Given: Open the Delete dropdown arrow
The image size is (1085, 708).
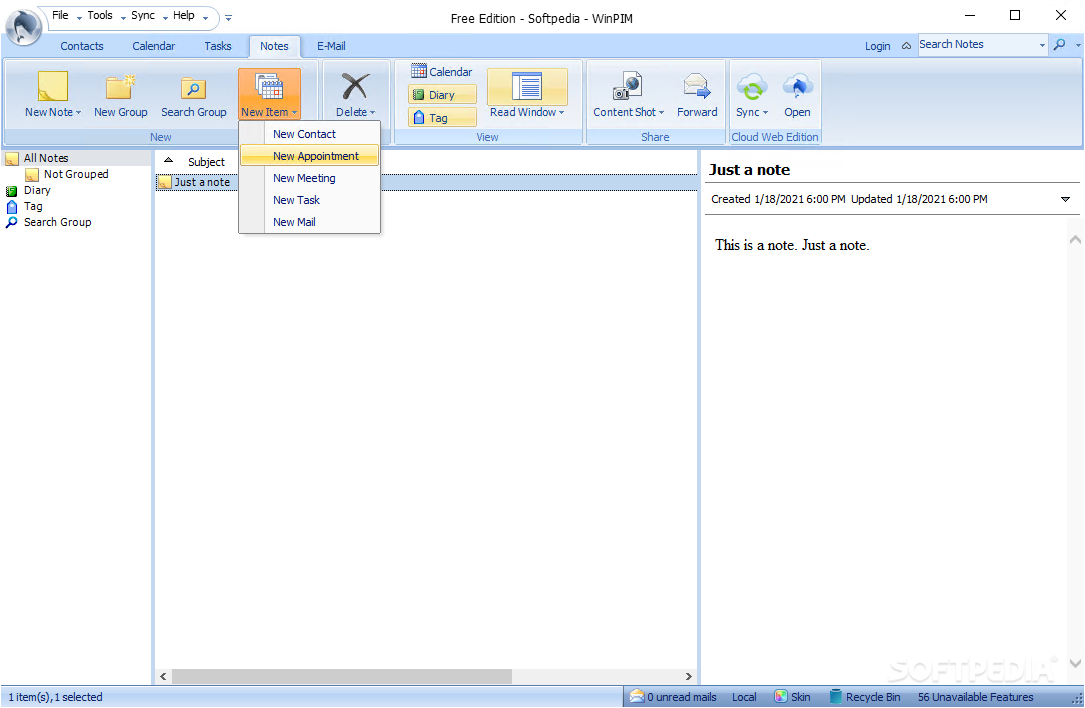Looking at the screenshot, I should (x=372, y=113).
